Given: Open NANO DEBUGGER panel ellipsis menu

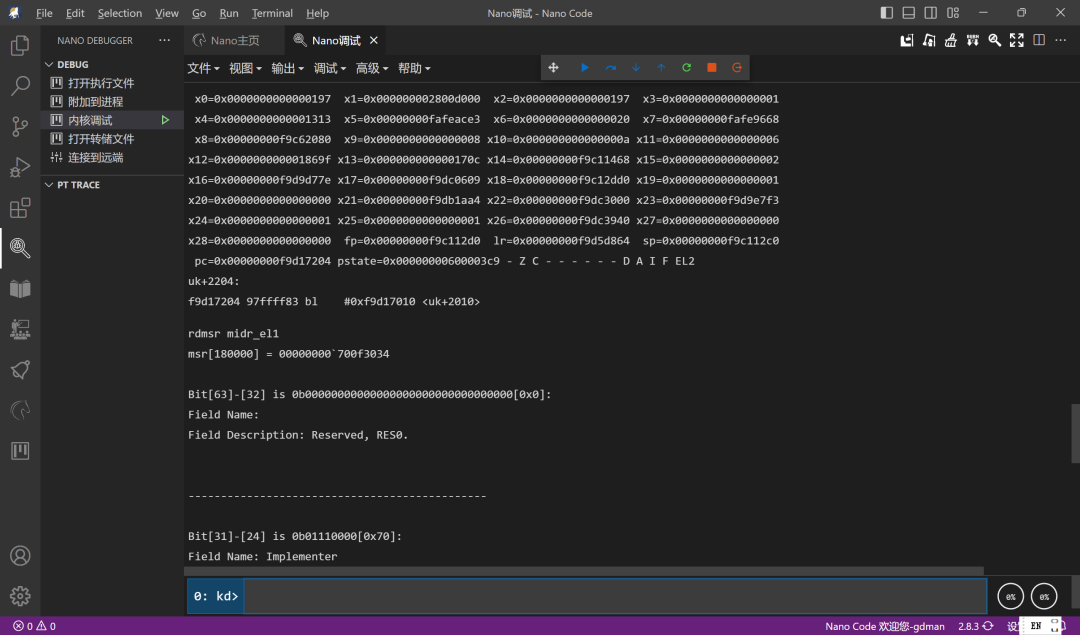Looking at the screenshot, I should click(164, 41).
